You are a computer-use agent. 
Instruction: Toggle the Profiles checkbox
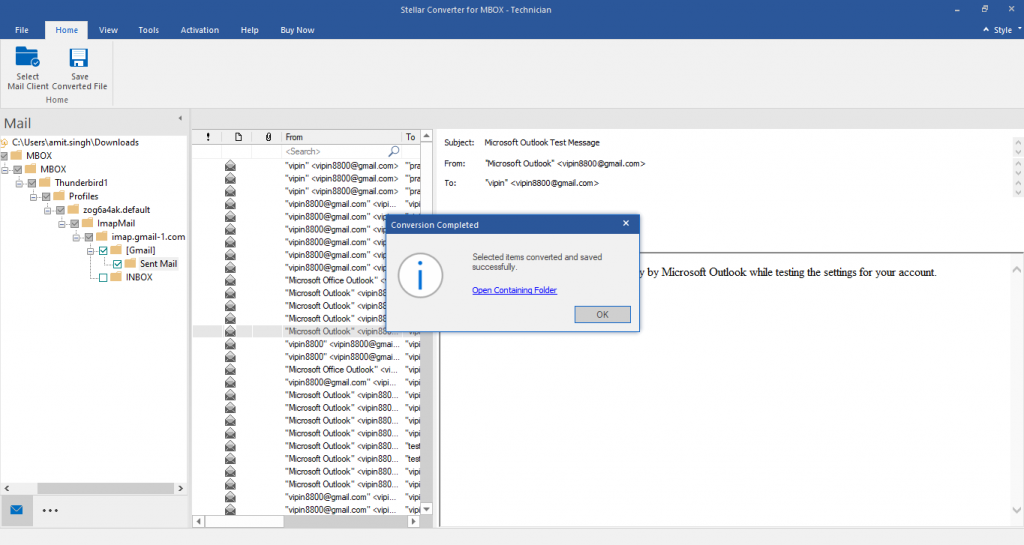tap(46, 196)
